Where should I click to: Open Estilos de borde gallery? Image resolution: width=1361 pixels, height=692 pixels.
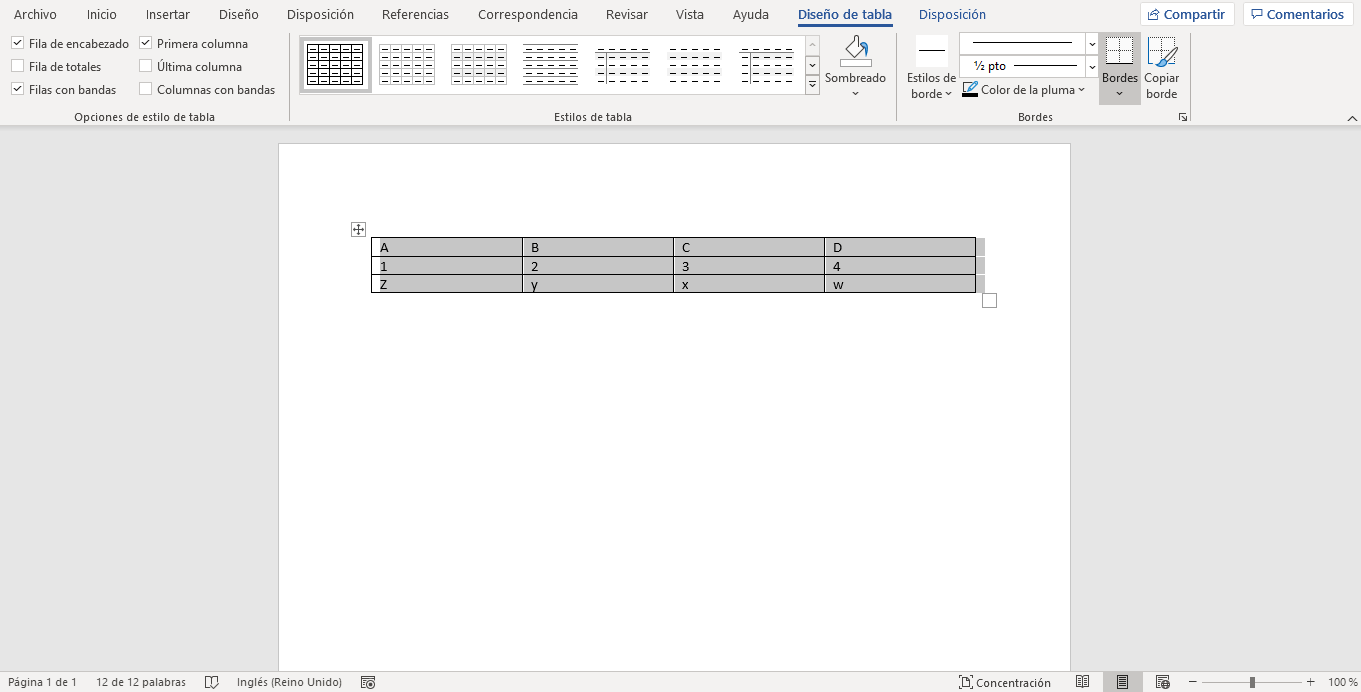point(931,68)
